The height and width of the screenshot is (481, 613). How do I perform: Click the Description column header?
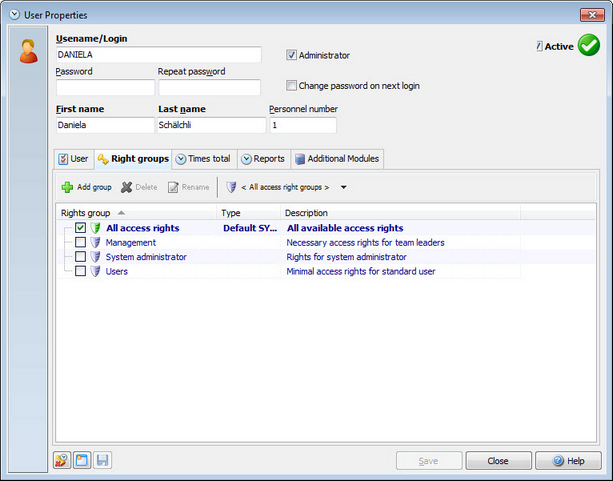pyautogui.click(x=400, y=213)
